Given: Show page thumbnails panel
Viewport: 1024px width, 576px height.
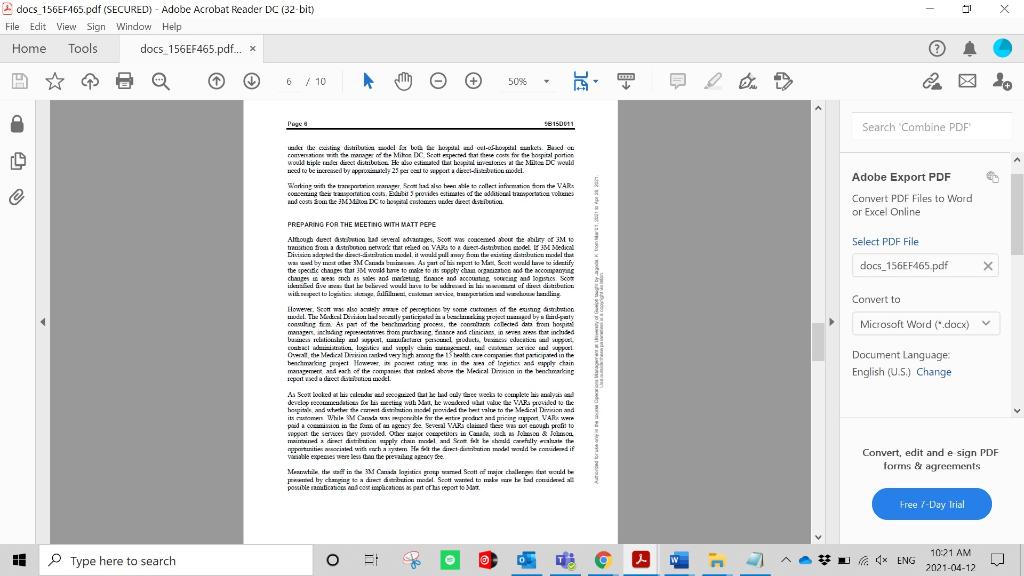Looking at the screenshot, I should (x=18, y=161).
